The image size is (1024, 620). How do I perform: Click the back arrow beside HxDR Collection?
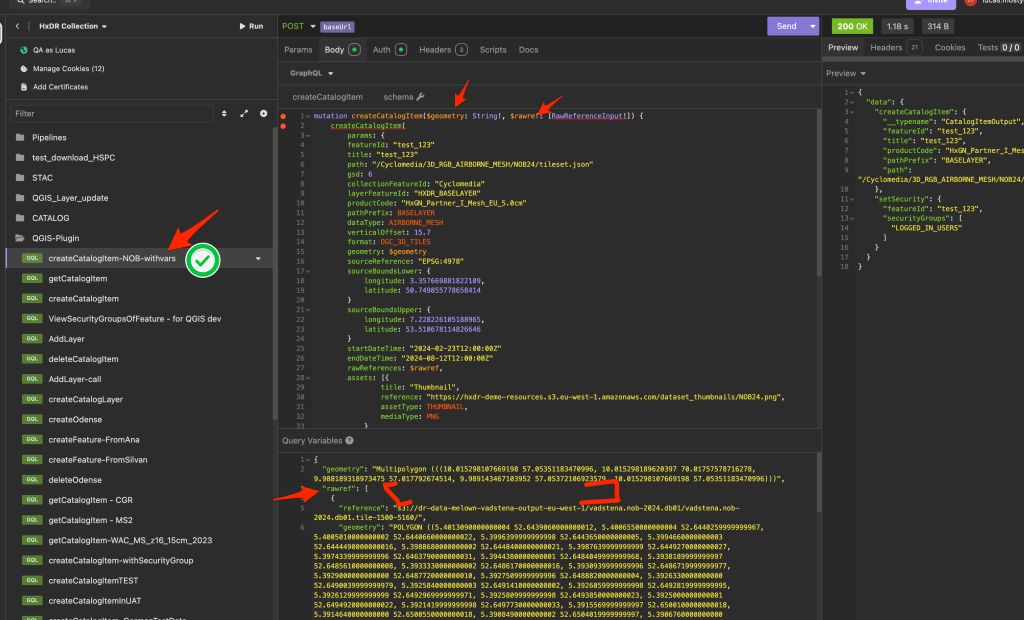point(17,26)
